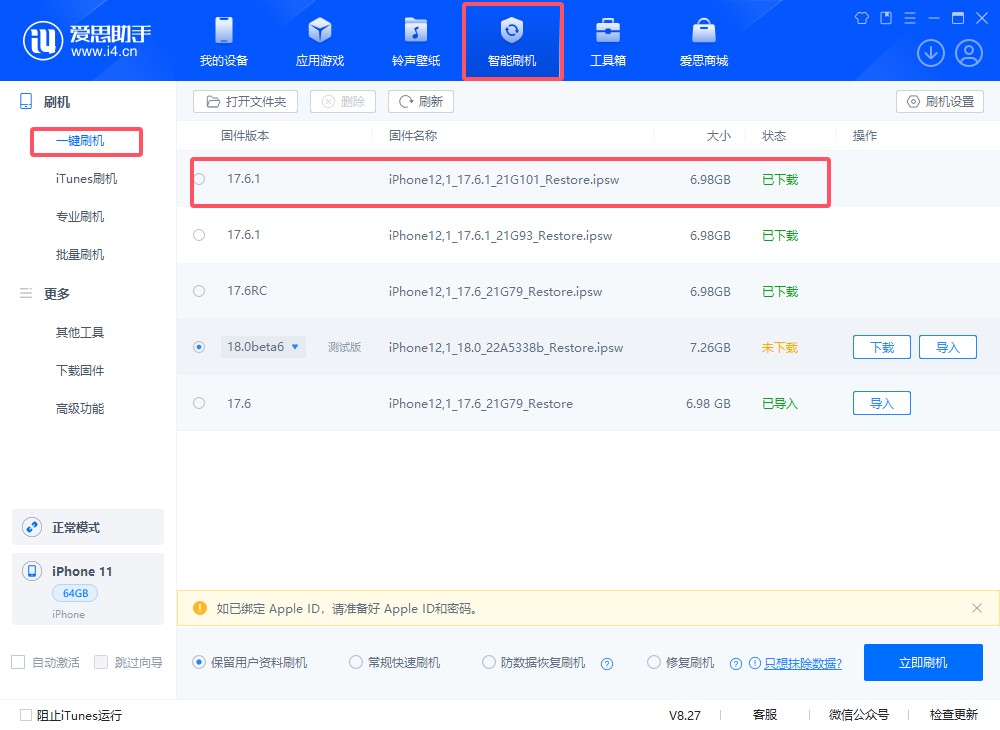Click the 大小 column header
Screen dimensions: 1000x730
[719, 136]
